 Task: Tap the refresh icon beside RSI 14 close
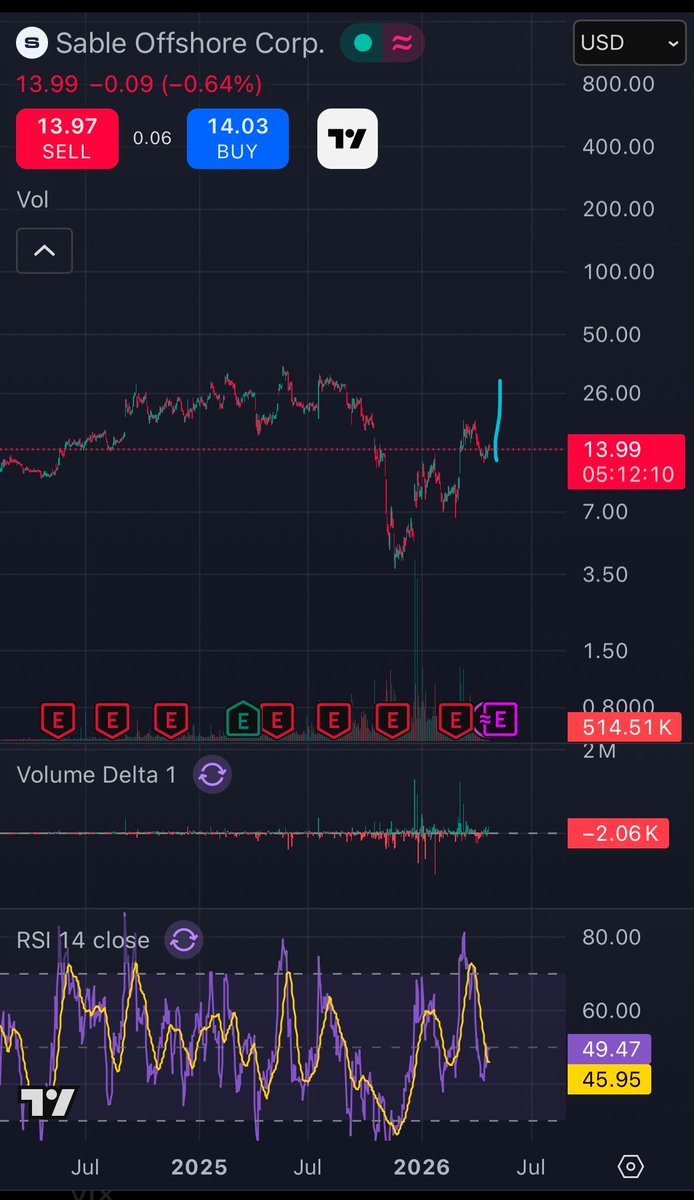185,940
